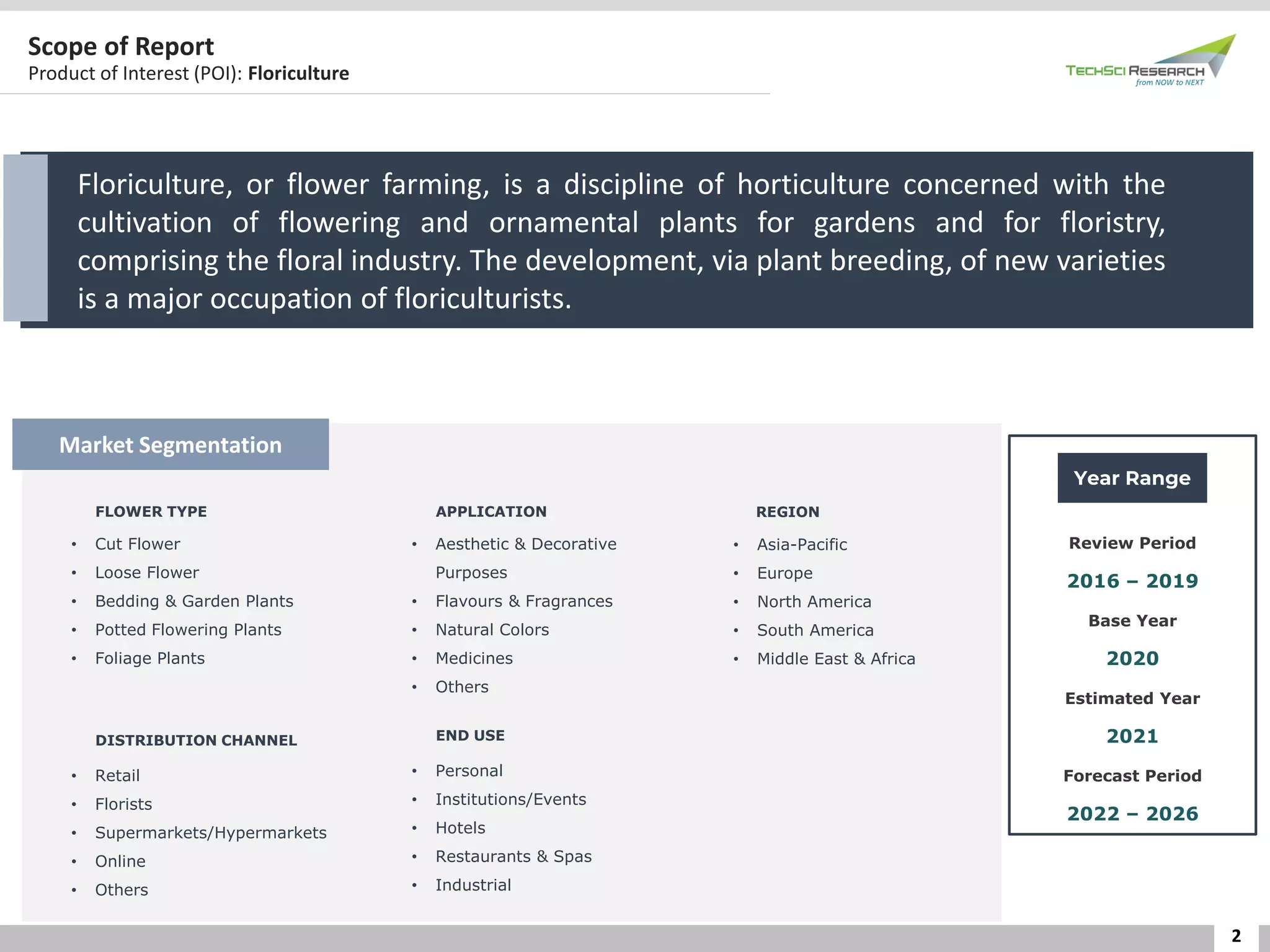Select Supermarkets/Hypermarkets list item
The width and height of the screenshot is (1270, 952).
(x=211, y=833)
